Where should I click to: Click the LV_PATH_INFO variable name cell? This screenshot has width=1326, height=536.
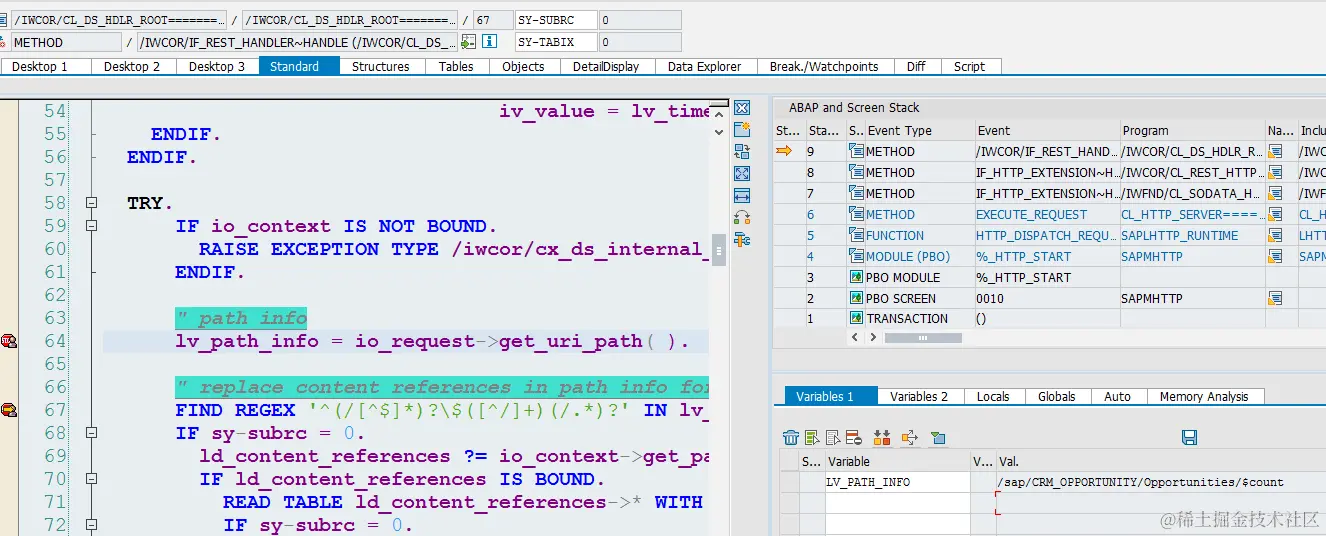point(896,482)
